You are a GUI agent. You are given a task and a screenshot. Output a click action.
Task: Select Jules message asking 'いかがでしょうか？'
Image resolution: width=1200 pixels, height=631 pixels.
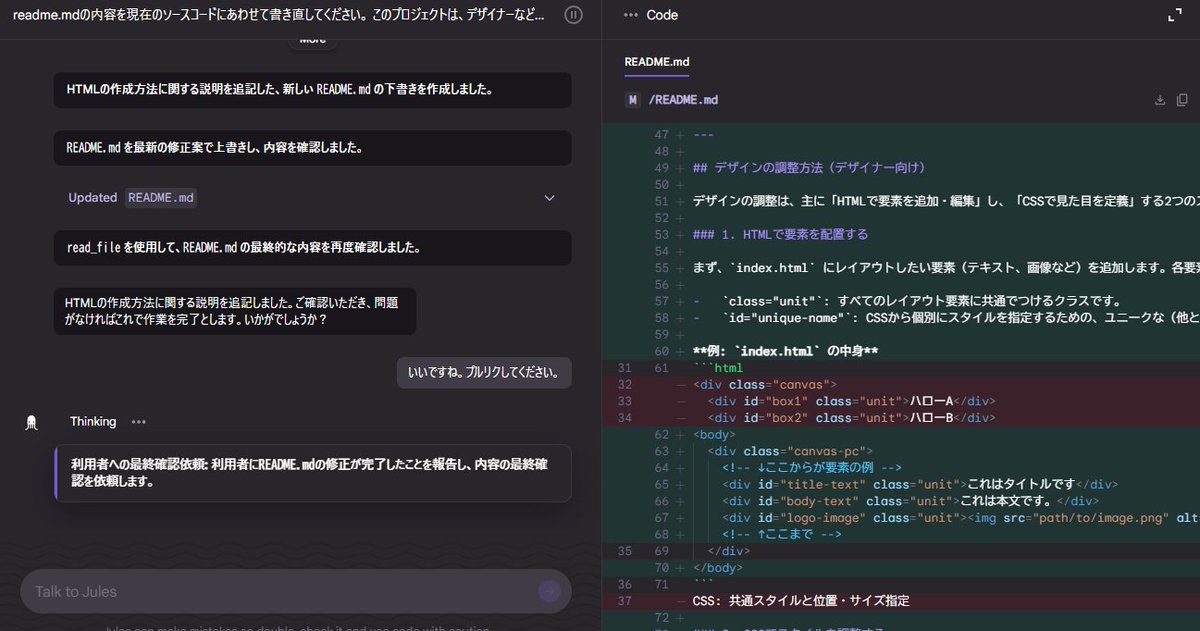pyautogui.click(x=235, y=311)
